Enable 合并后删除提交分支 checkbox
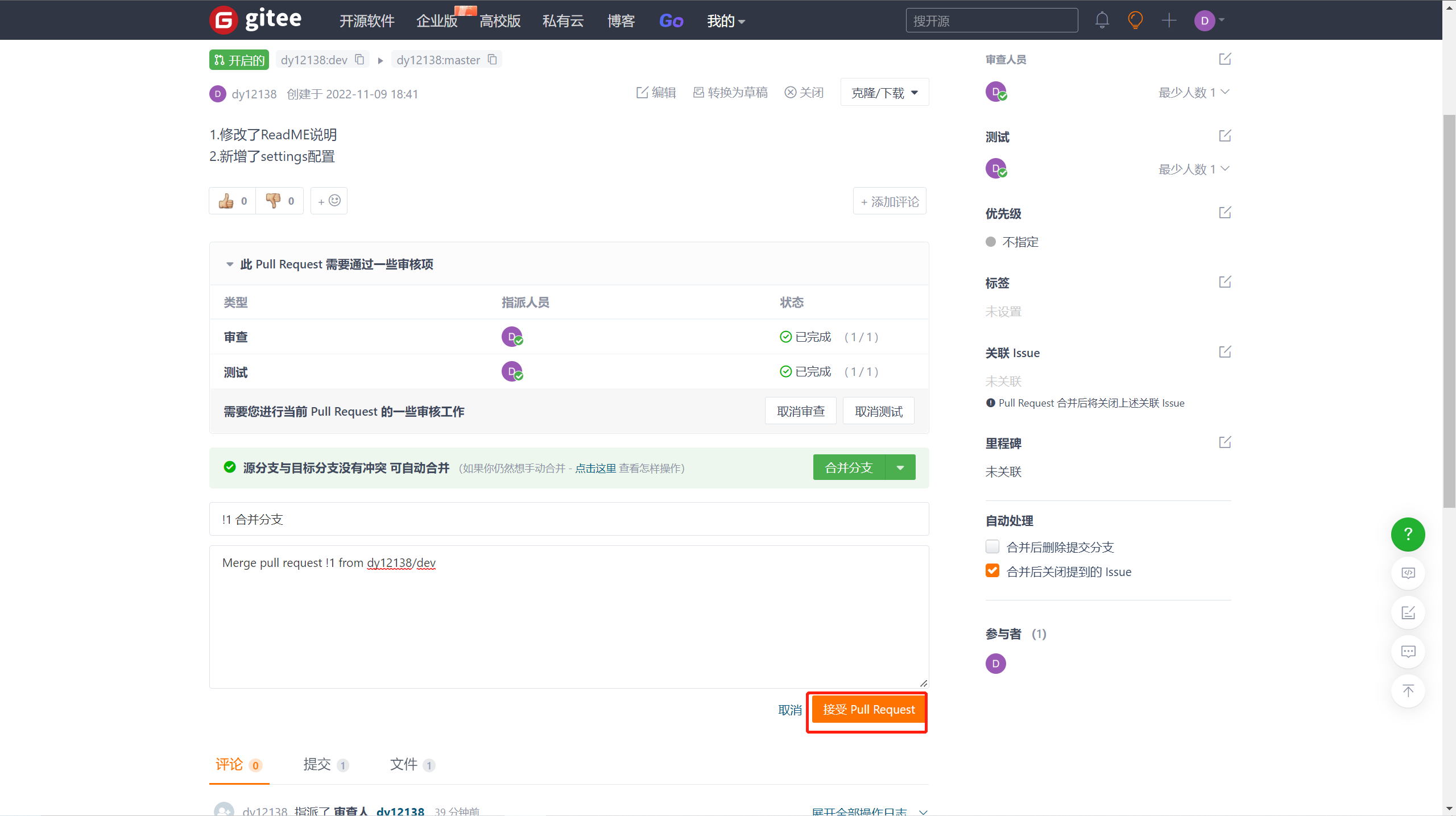 tap(992, 546)
